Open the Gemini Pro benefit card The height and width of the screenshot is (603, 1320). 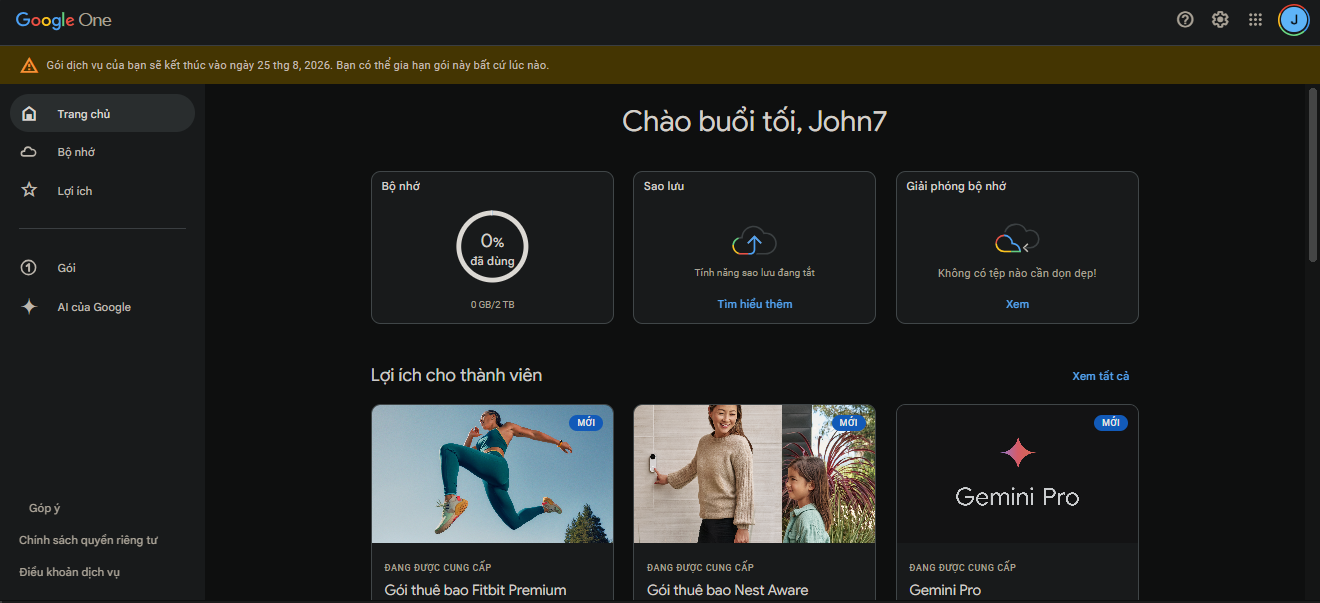coord(1017,500)
